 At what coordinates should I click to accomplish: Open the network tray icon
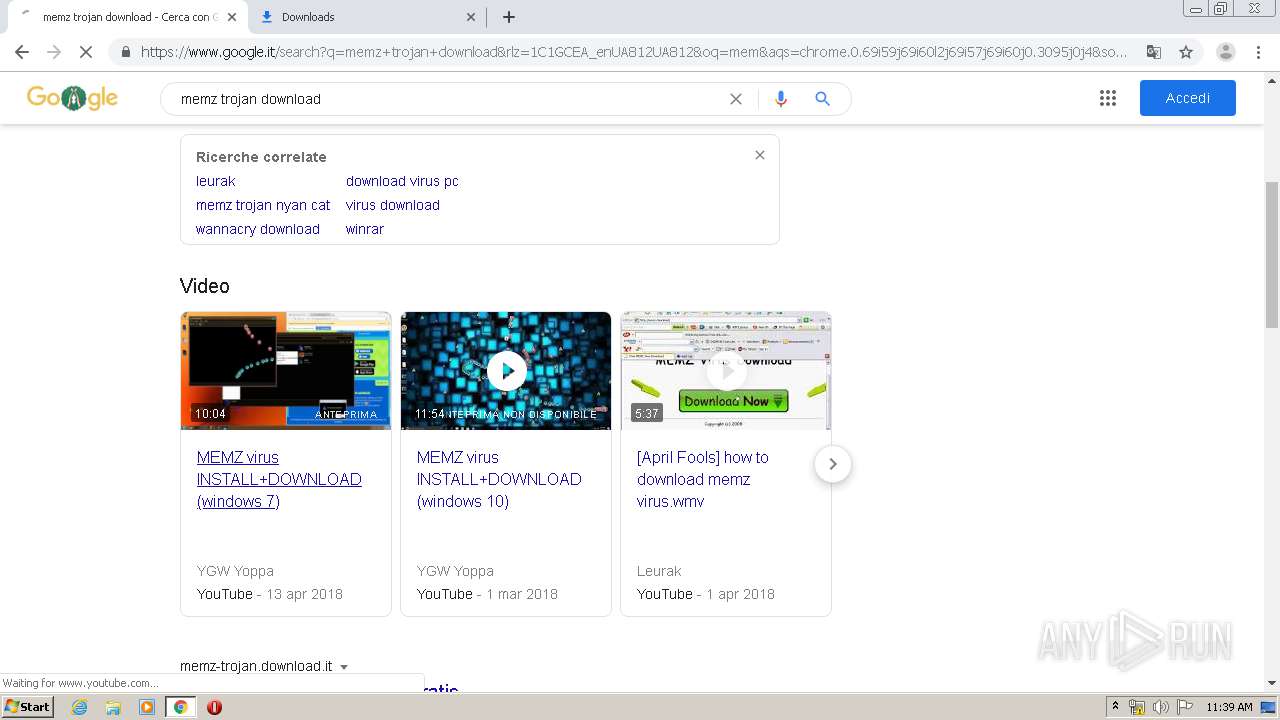(x=1137, y=707)
